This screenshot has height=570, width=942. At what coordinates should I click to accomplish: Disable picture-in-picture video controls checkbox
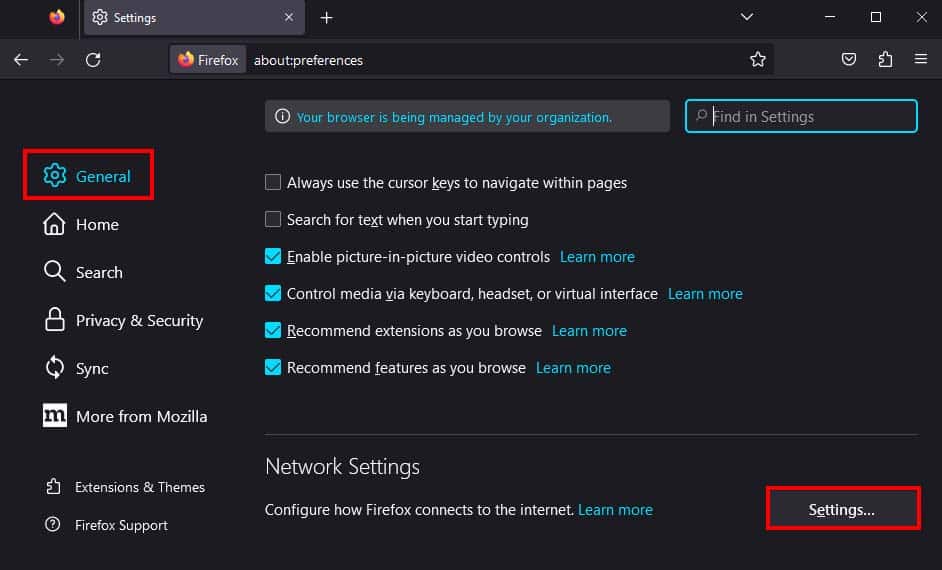[273, 256]
